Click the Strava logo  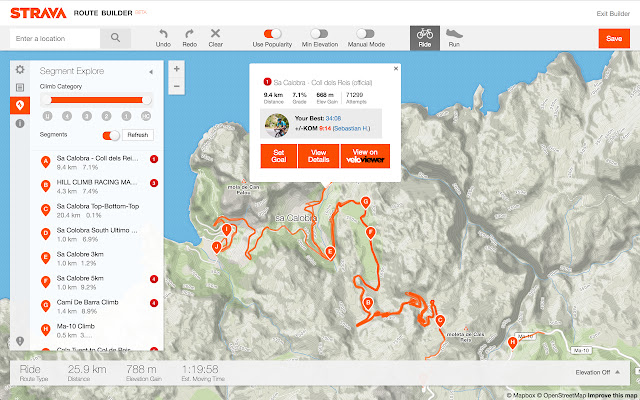click(x=38, y=13)
